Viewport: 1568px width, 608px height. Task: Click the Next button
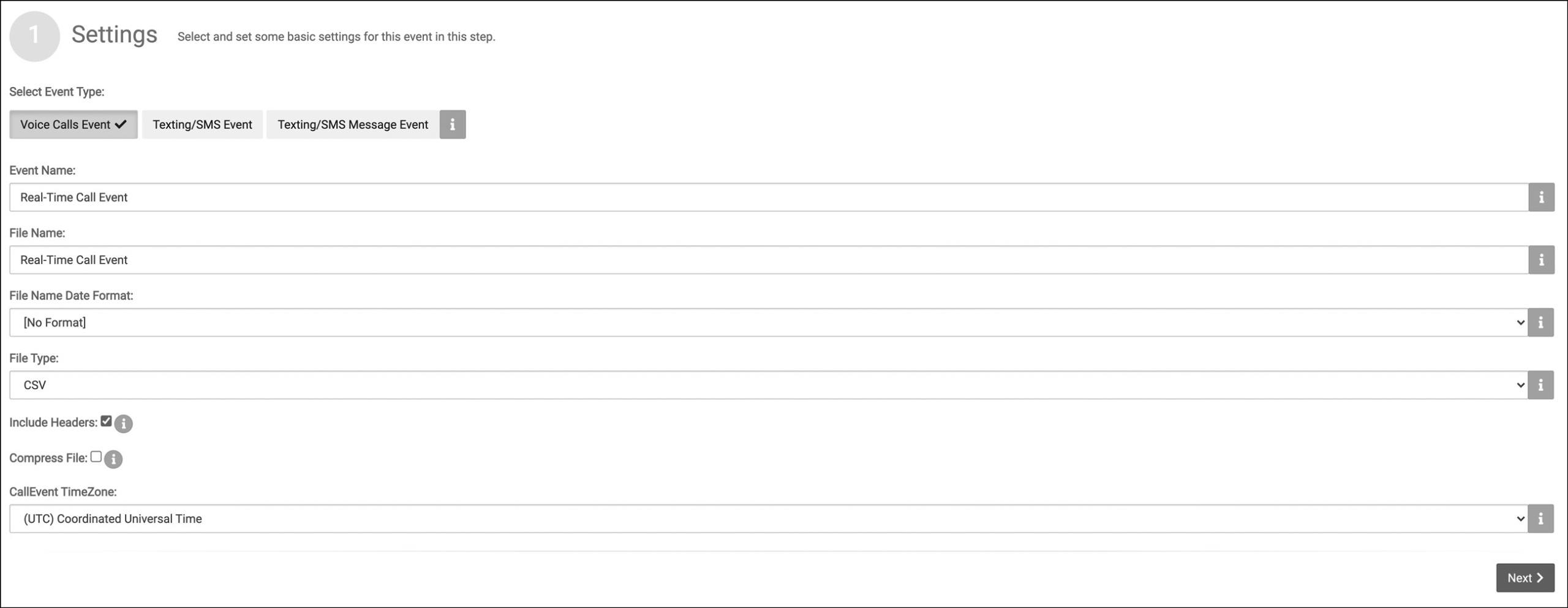pos(1525,578)
